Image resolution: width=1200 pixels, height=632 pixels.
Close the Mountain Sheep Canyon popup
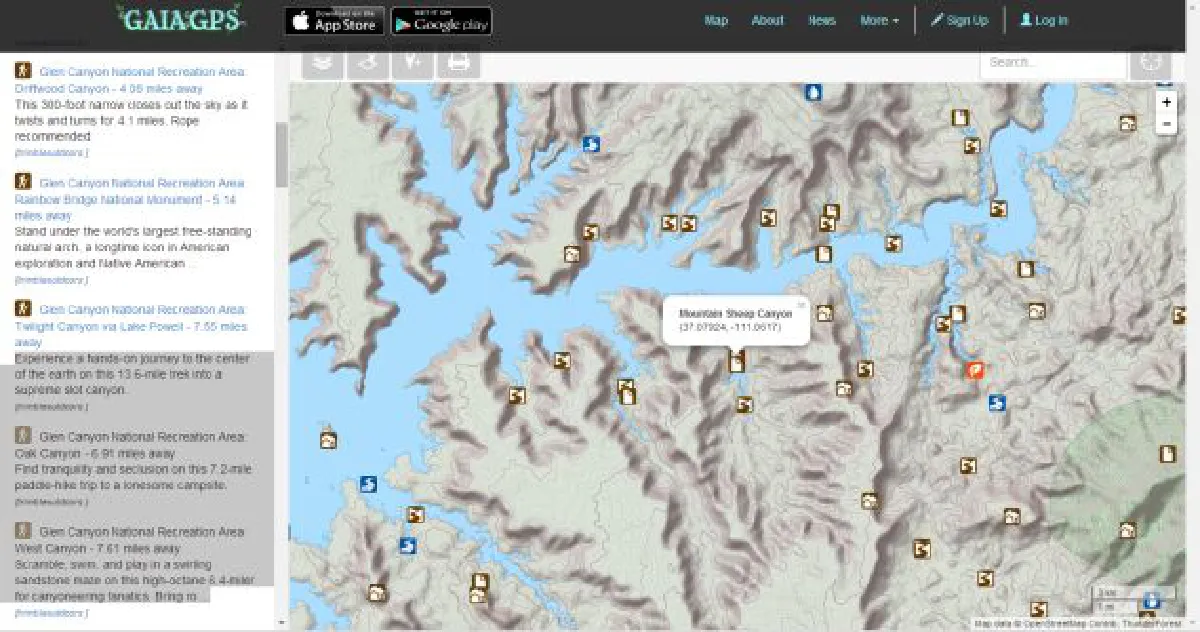800,305
